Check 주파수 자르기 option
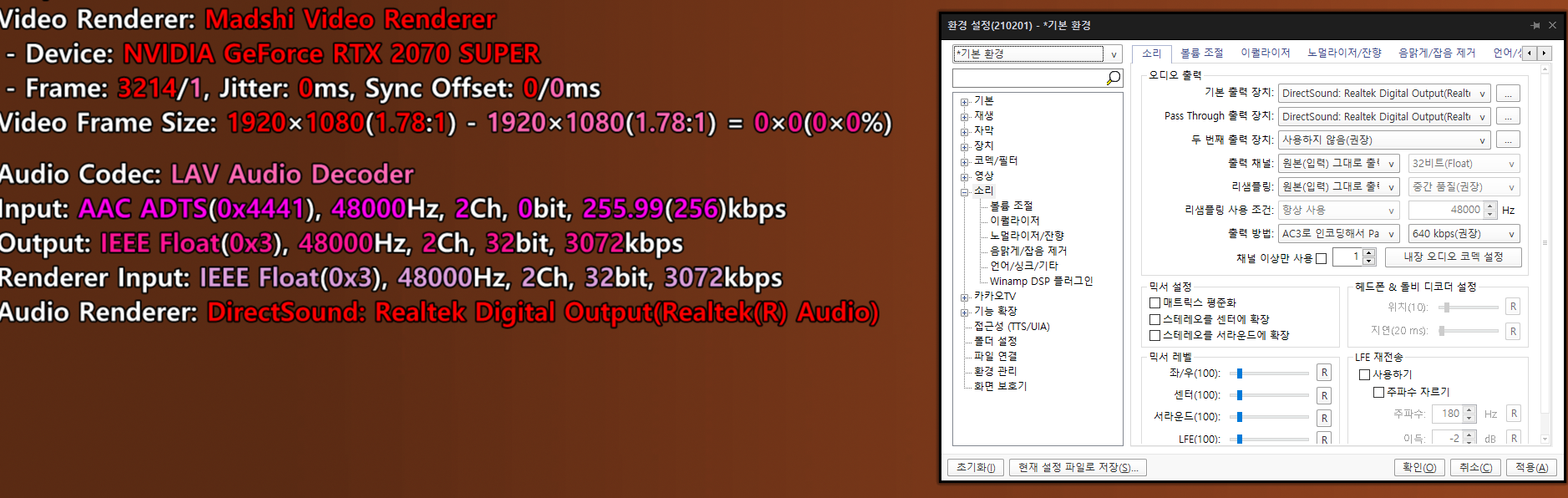The image size is (1568, 498). tap(1378, 392)
